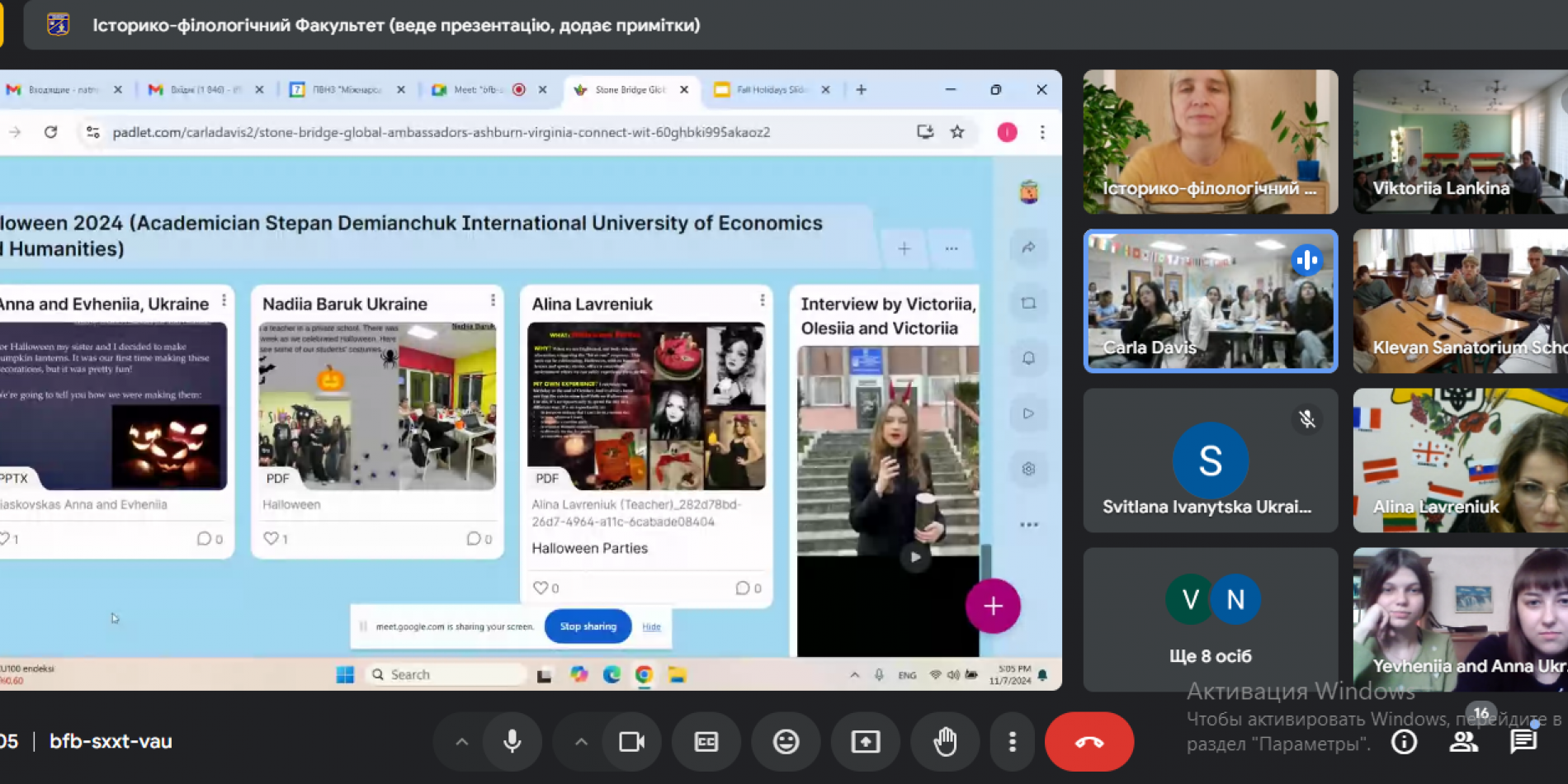
Task: Comment on Alina Lavreniuk post
Action: click(743, 588)
